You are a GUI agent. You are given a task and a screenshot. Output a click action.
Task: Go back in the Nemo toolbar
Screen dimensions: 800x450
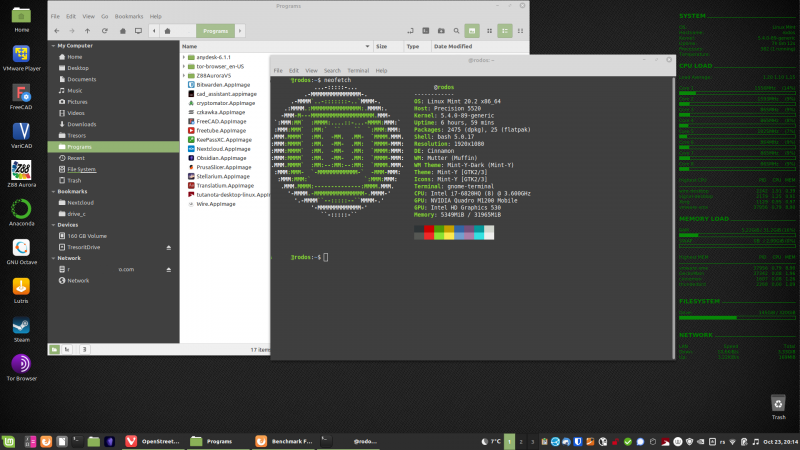(x=57, y=31)
